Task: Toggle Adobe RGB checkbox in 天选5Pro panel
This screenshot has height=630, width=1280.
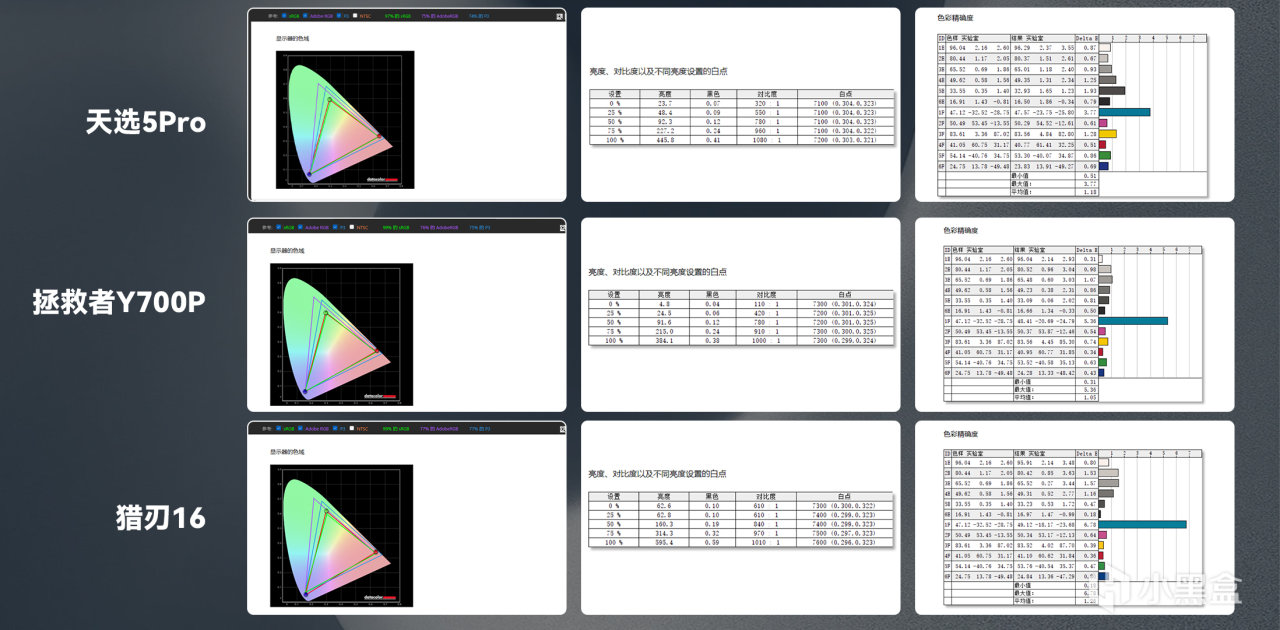Action: (x=305, y=15)
